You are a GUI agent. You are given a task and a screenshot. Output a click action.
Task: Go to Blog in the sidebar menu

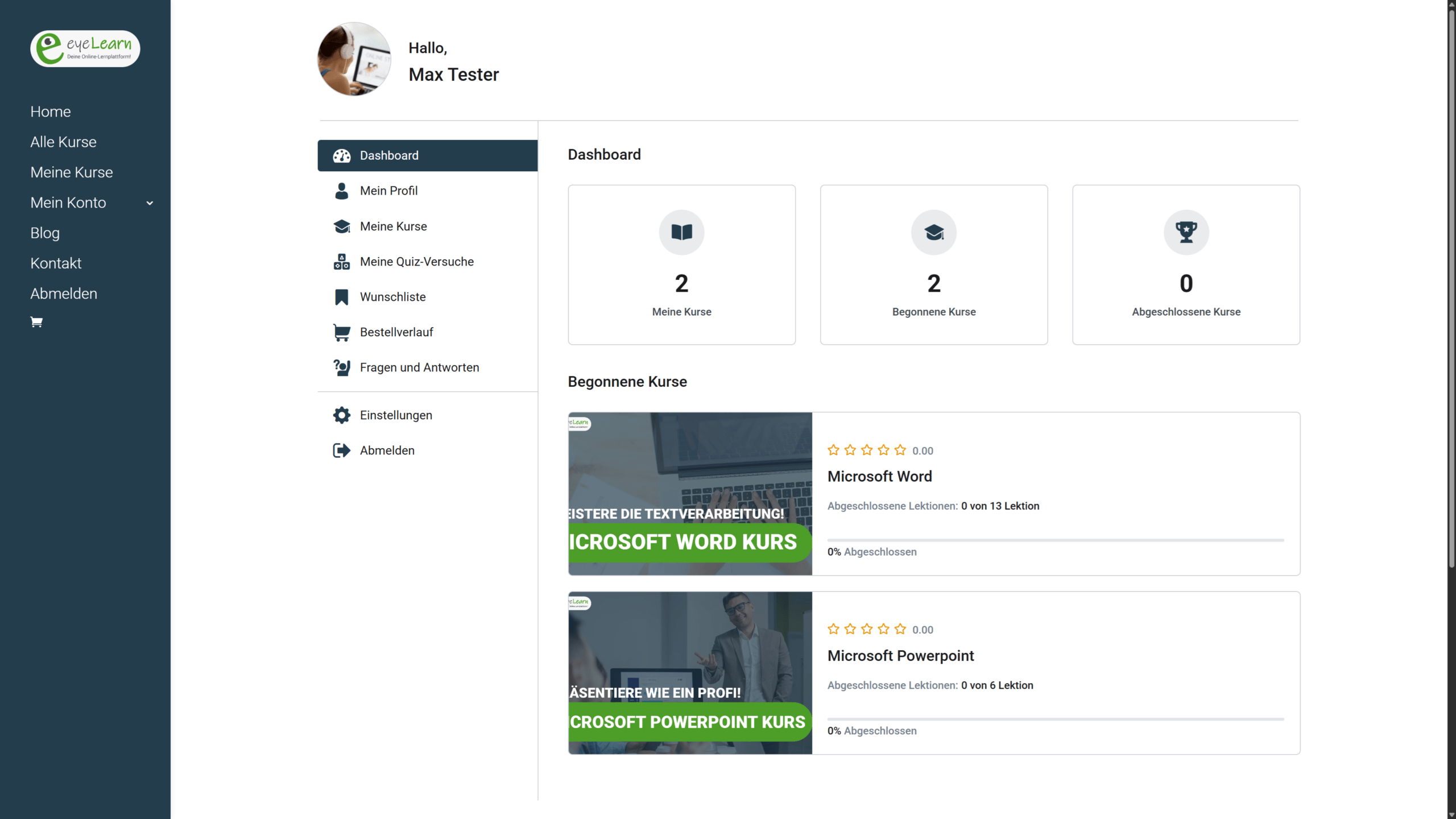point(45,233)
